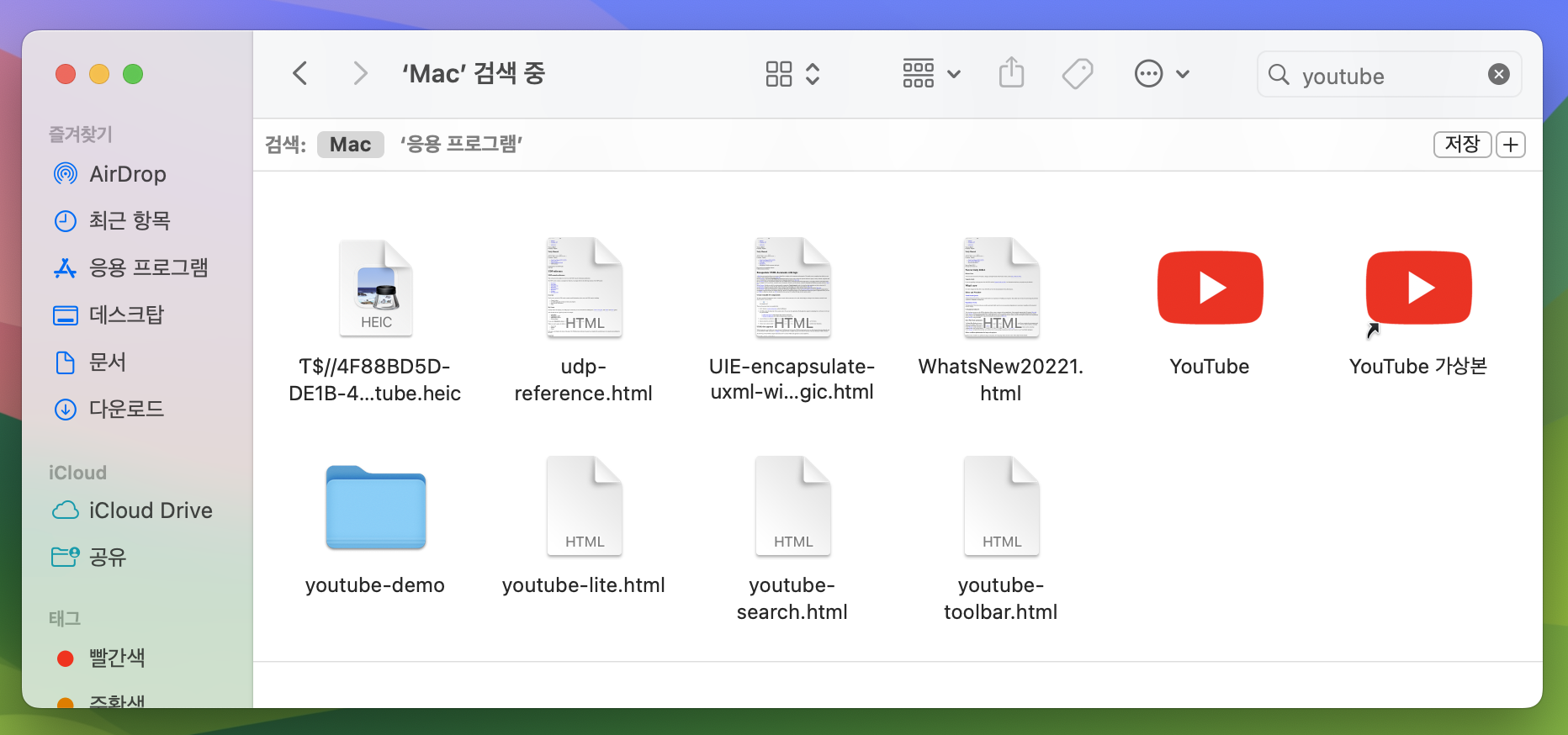
Task: Open 다운로드 in the sidebar
Action: [109, 410]
